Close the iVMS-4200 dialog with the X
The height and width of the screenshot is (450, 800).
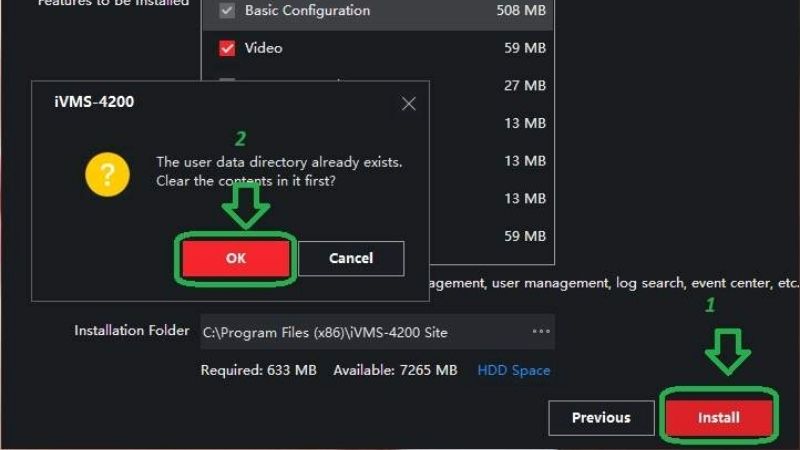pos(408,103)
